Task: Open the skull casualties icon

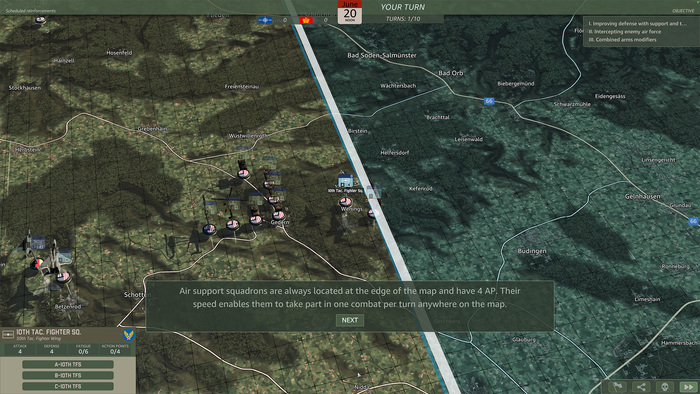Action: (x=665, y=387)
